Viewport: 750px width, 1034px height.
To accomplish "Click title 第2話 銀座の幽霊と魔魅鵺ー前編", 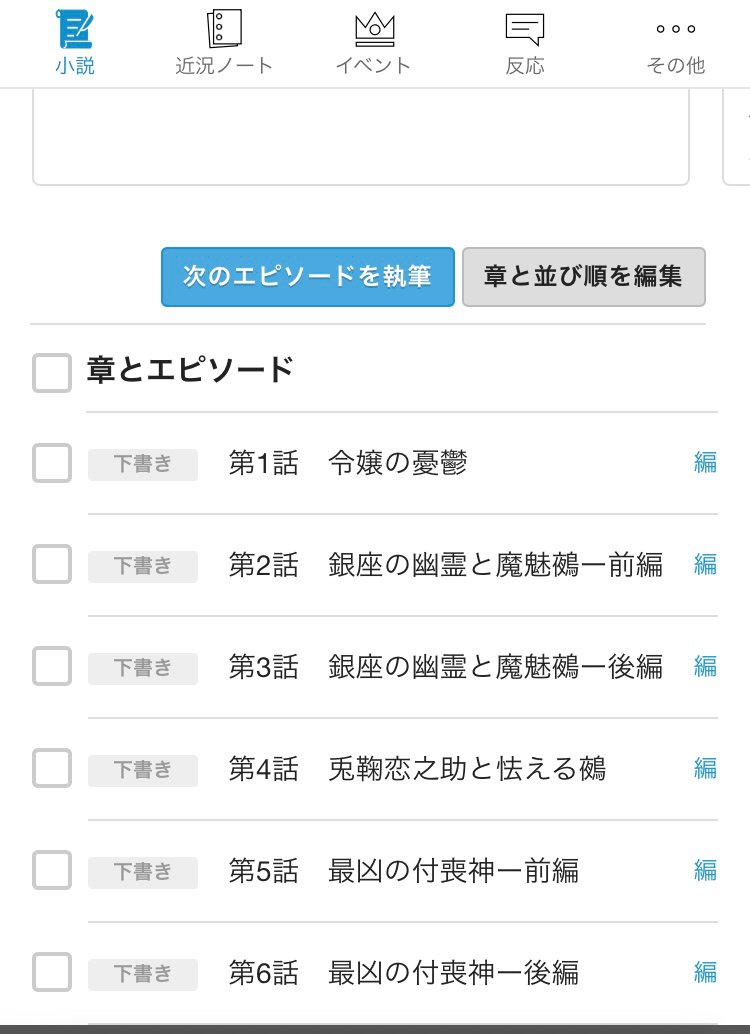I will tap(445, 565).
